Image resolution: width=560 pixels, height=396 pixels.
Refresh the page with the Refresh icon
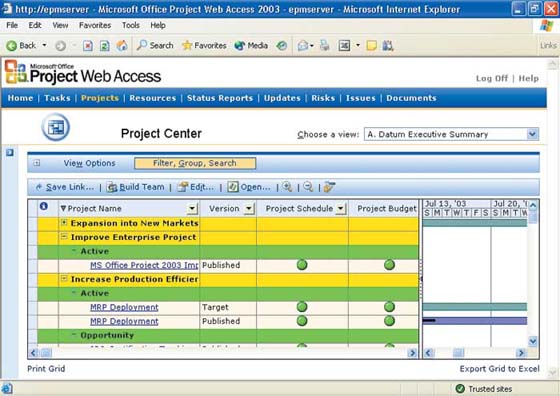[105, 46]
